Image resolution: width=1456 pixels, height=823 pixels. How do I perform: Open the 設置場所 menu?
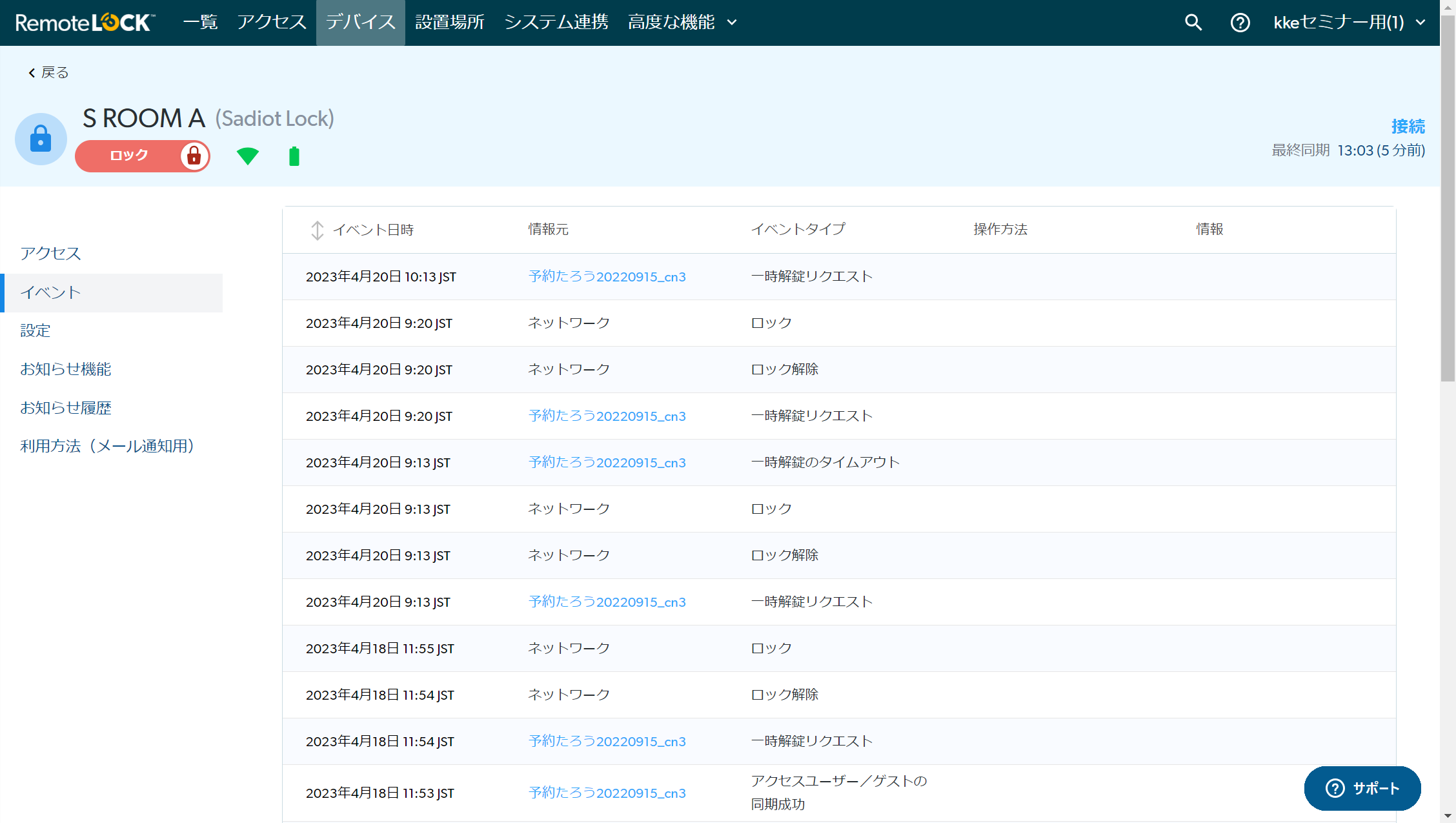(x=450, y=23)
